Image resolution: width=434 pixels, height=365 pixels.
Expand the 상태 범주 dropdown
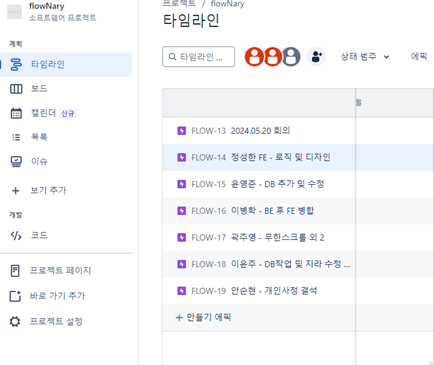[365, 57]
